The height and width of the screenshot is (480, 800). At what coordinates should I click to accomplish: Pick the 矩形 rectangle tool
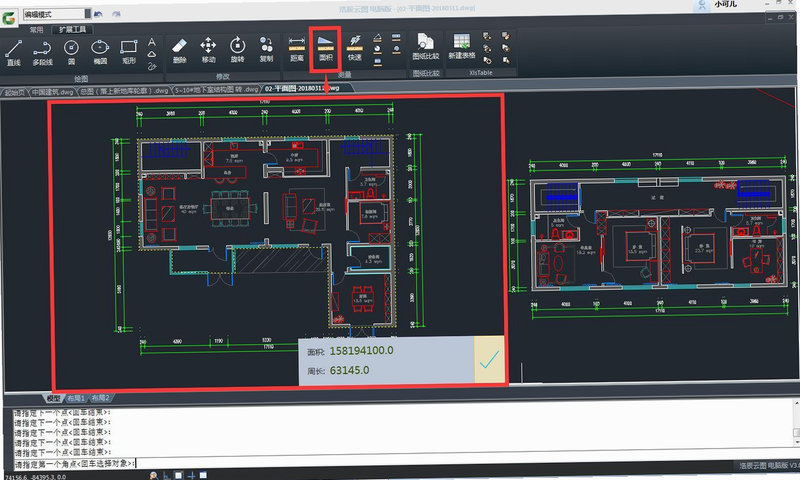pyautogui.click(x=129, y=53)
